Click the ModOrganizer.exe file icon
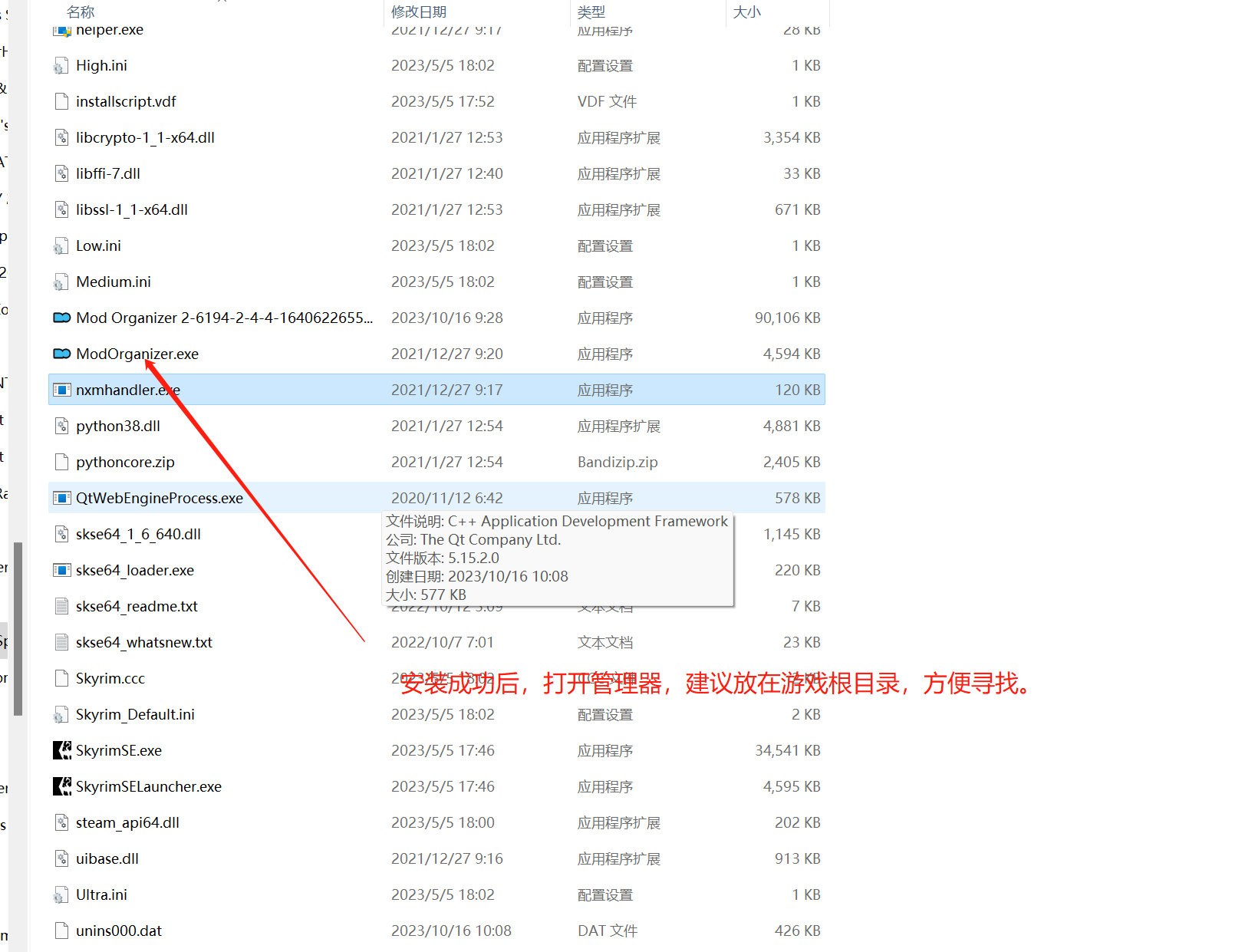 click(x=61, y=354)
